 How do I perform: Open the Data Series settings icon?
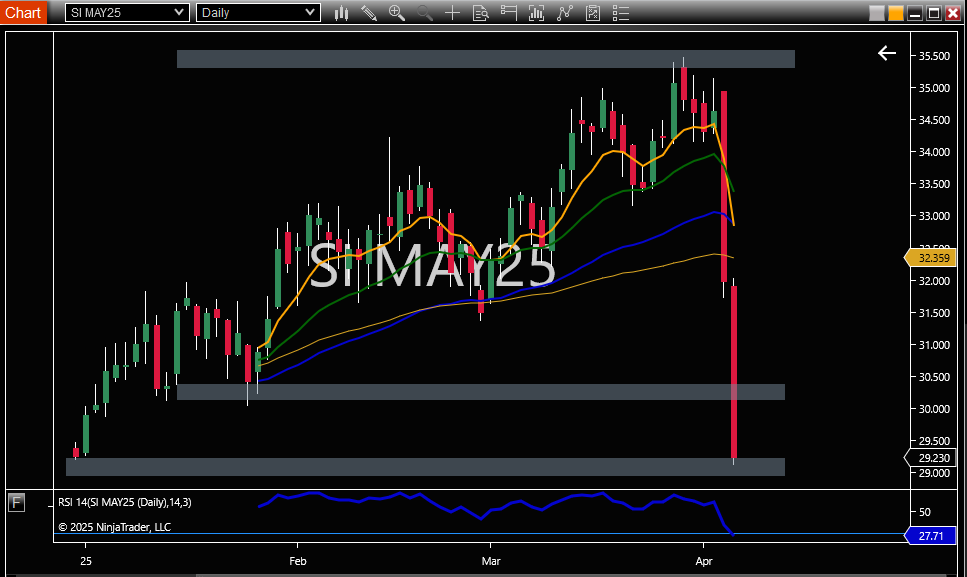coord(537,13)
